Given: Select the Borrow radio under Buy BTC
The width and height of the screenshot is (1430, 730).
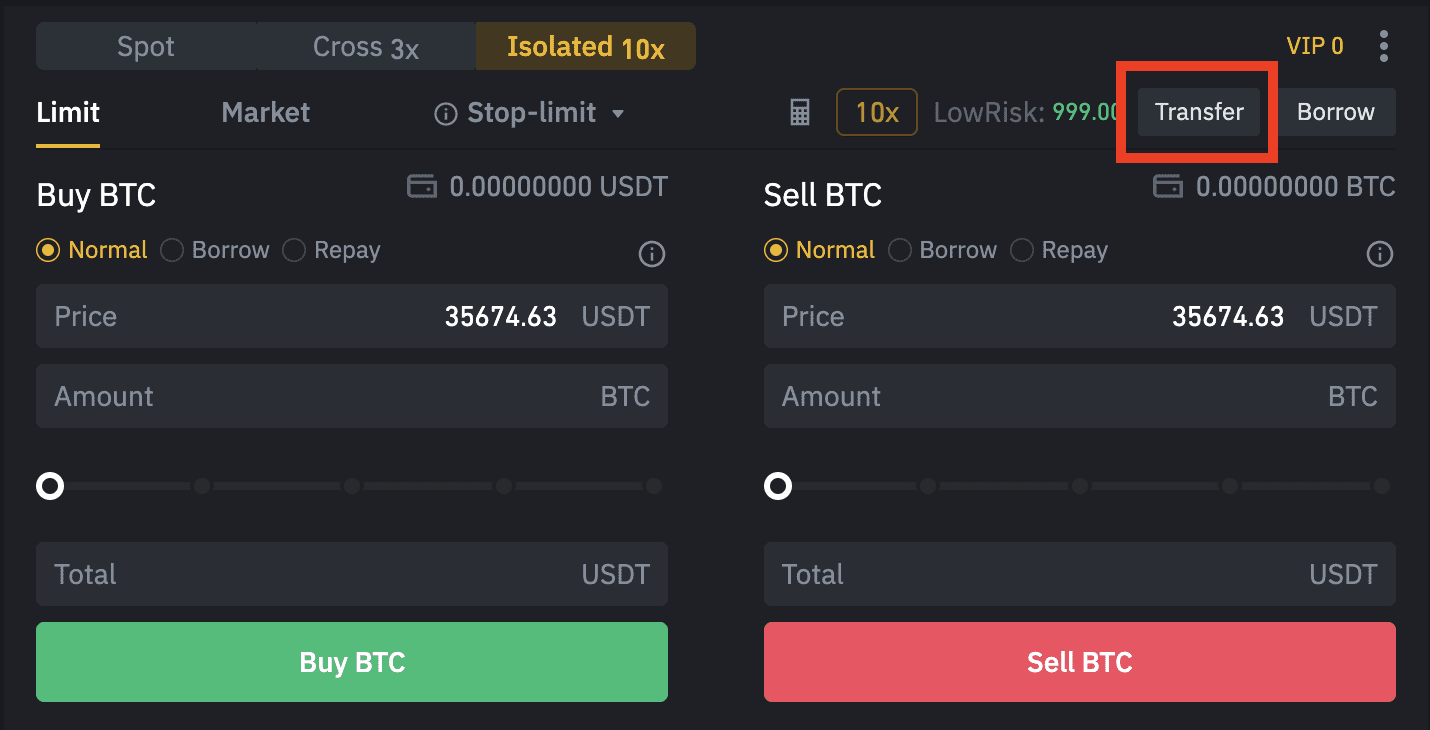Looking at the screenshot, I should click(x=172, y=250).
